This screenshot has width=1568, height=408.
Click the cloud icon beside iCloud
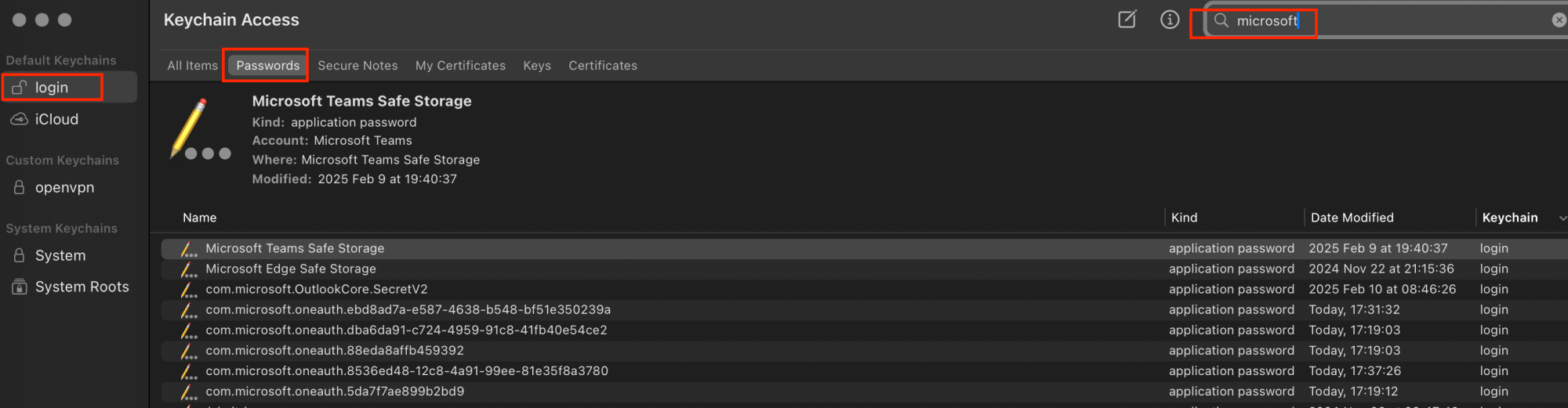click(20, 119)
